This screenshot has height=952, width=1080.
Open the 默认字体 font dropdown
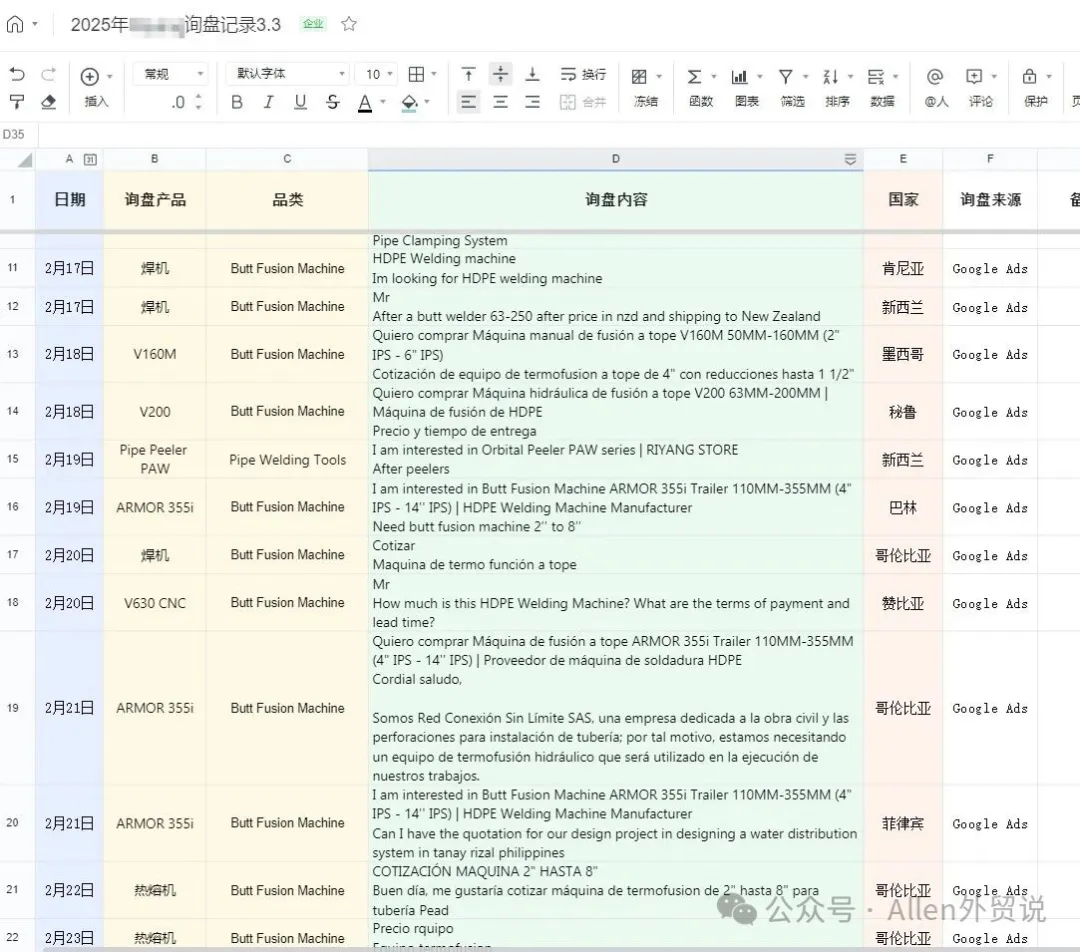point(289,74)
